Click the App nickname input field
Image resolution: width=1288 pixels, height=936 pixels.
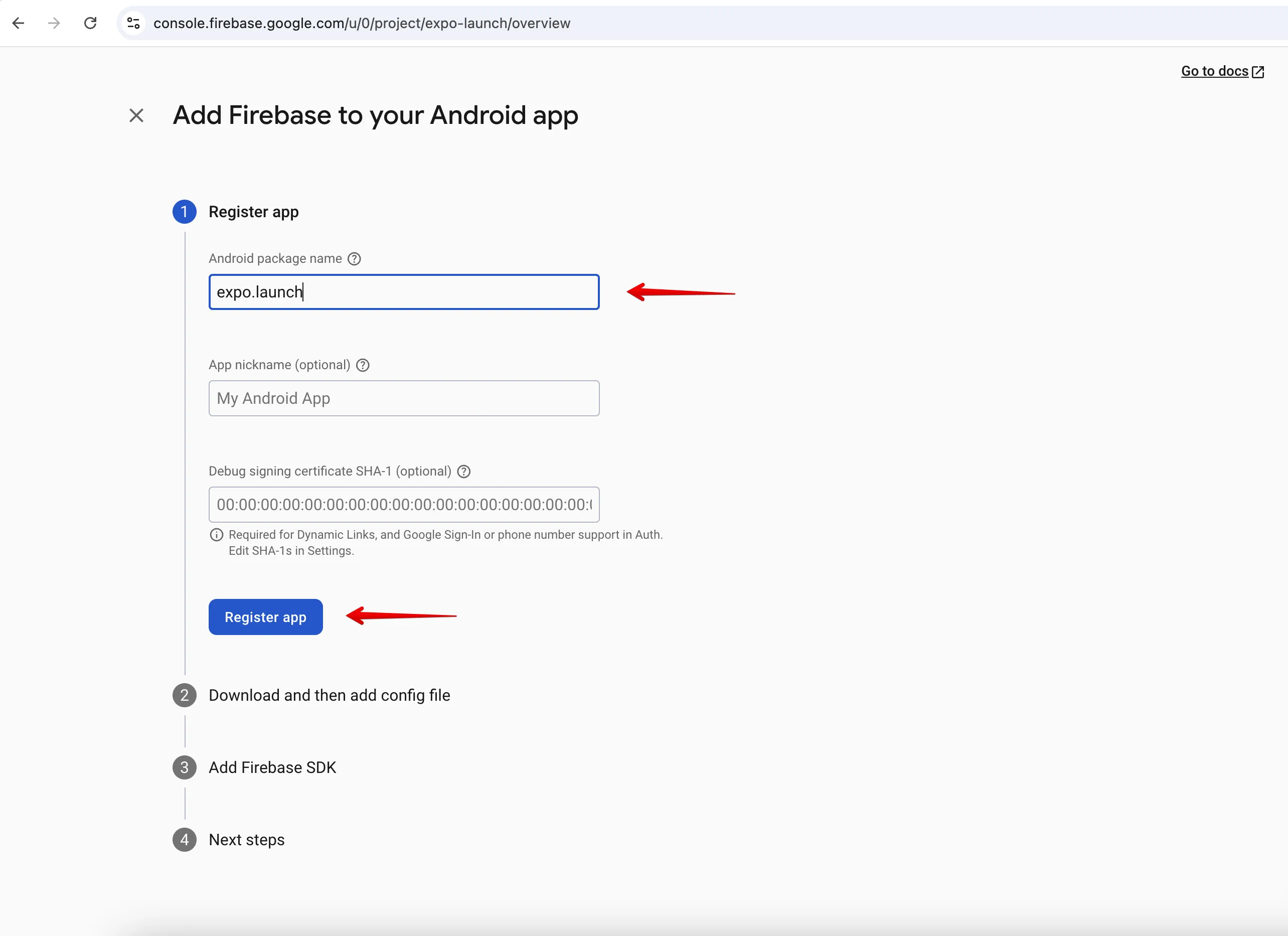[404, 398]
